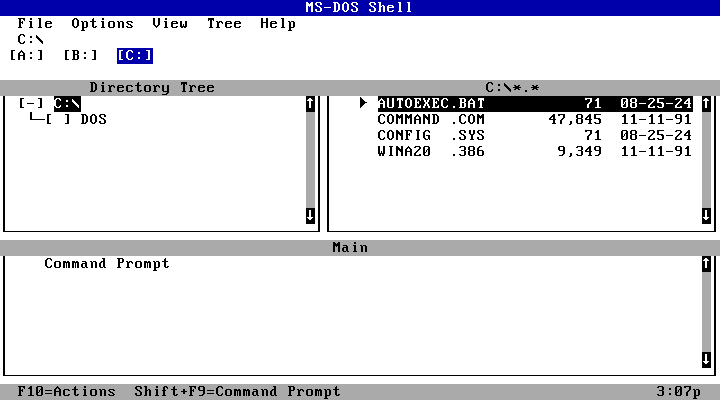This screenshot has width=720, height=400.
Task: Click the arrow marker beside AUTOEXEC.BAT
Action: pos(363,103)
